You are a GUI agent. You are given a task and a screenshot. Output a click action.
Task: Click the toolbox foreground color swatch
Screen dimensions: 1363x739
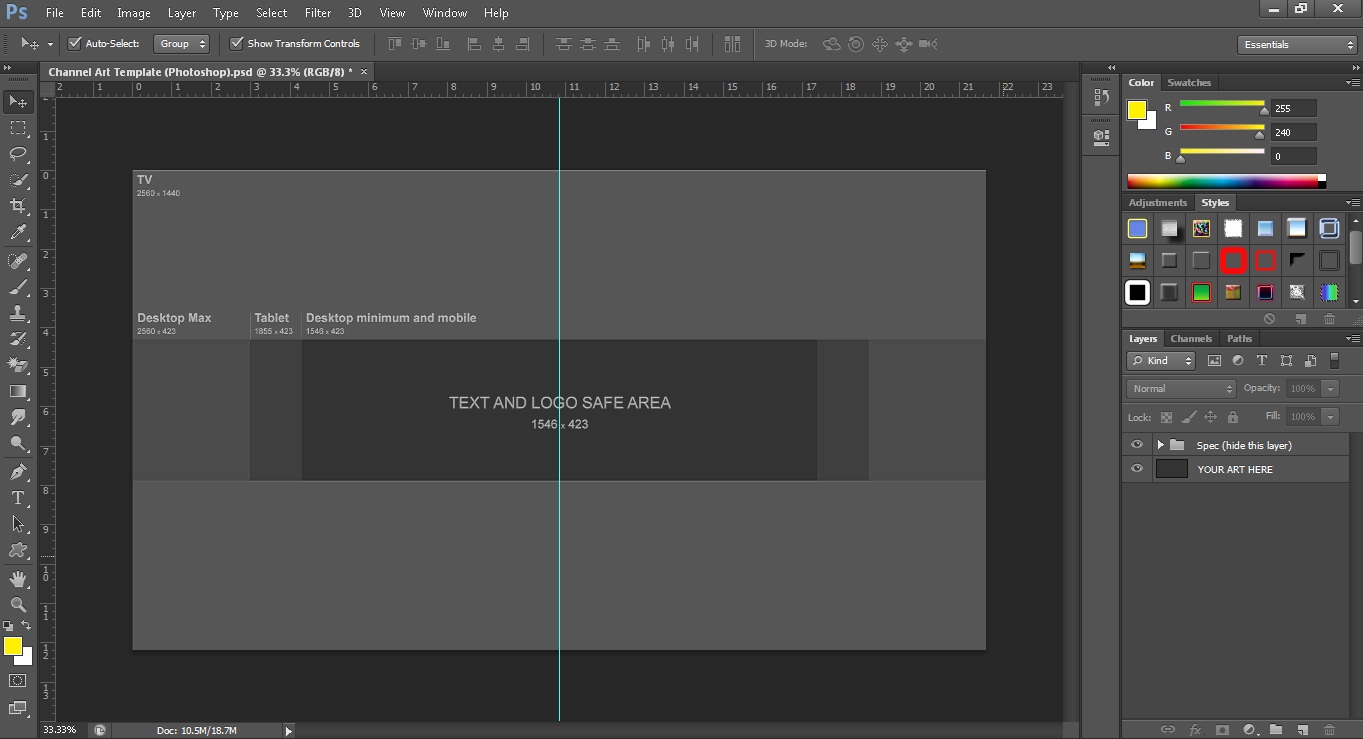pyautogui.click(x=13, y=646)
